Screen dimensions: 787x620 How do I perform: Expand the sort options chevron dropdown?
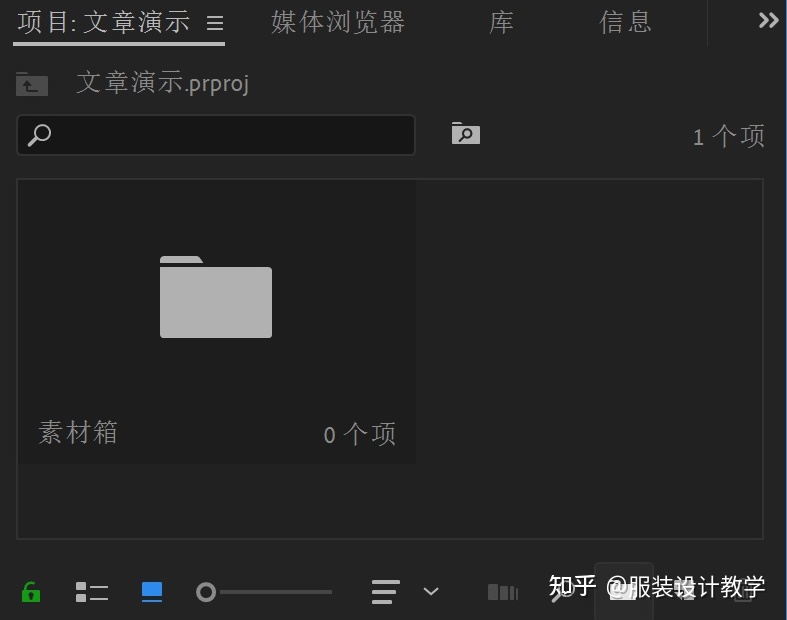(431, 592)
